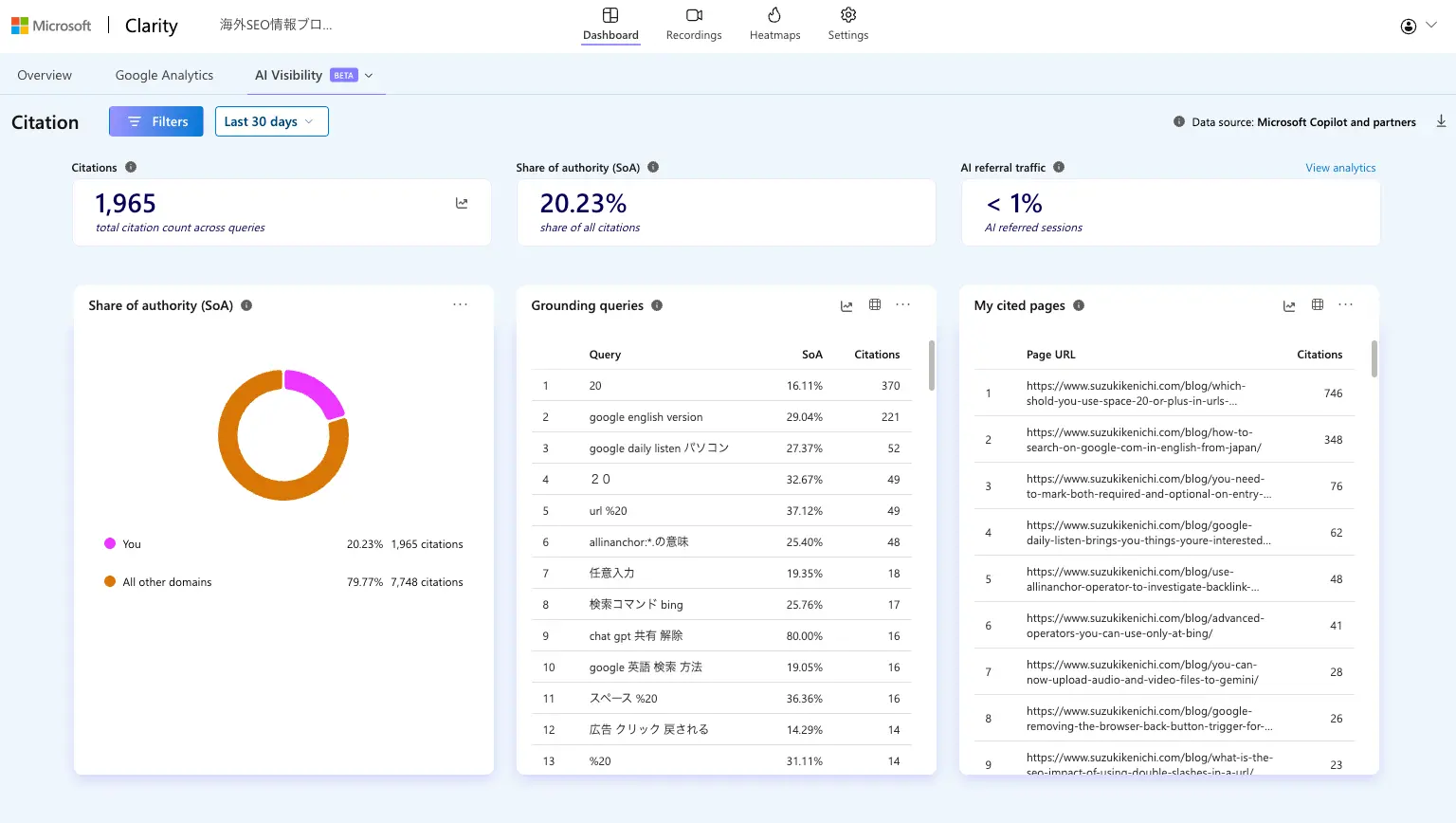1456x823 pixels.
Task: Open the Heatmaps tab
Action: pyautogui.click(x=774, y=25)
